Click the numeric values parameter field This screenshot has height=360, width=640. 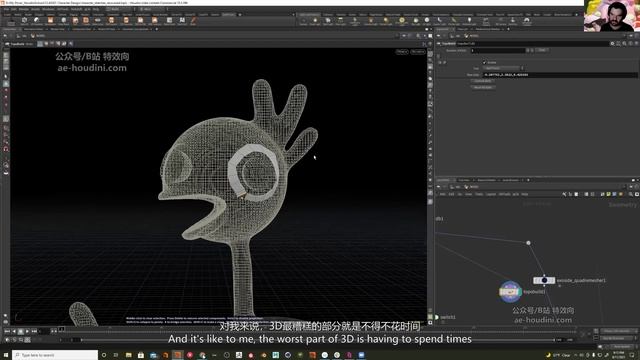(560, 75)
